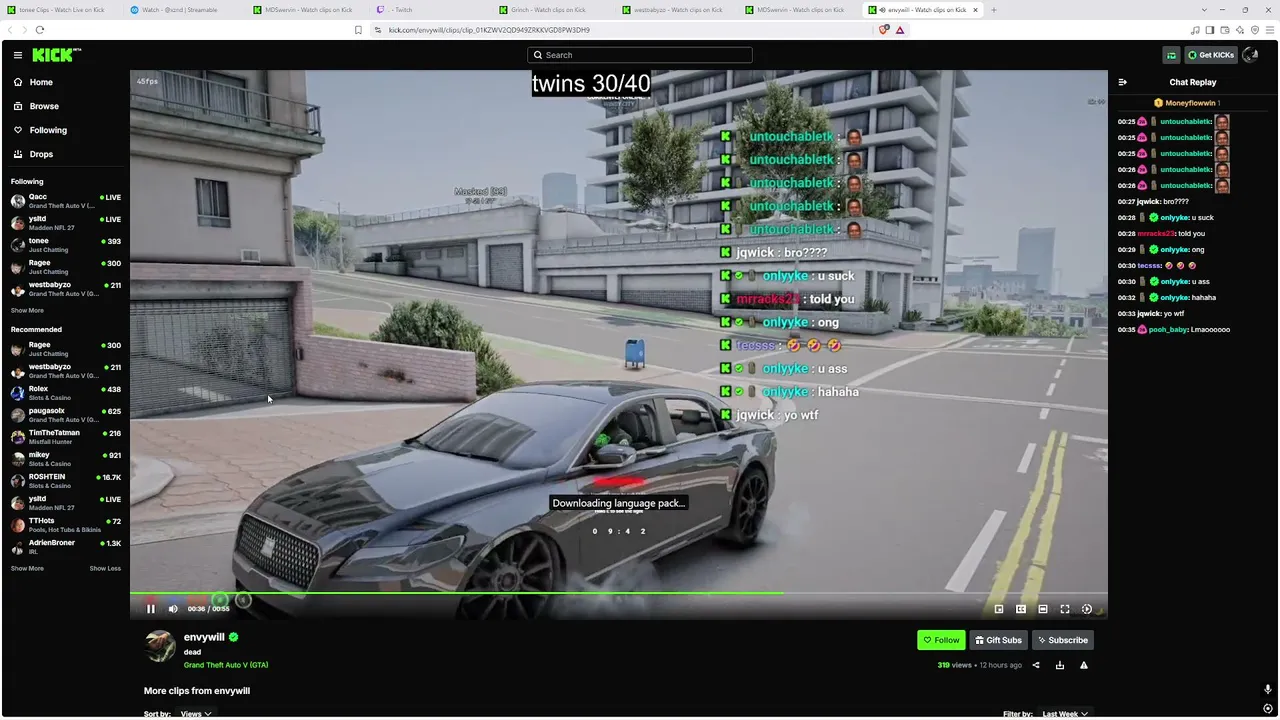Open TimTheTatman channel in Recommended
Screen dimensions: 1280x720
pos(65,437)
